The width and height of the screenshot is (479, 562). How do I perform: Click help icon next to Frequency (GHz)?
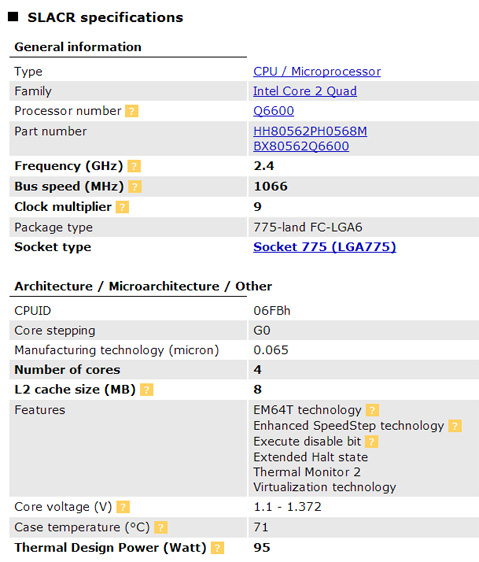[x=134, y=166]
